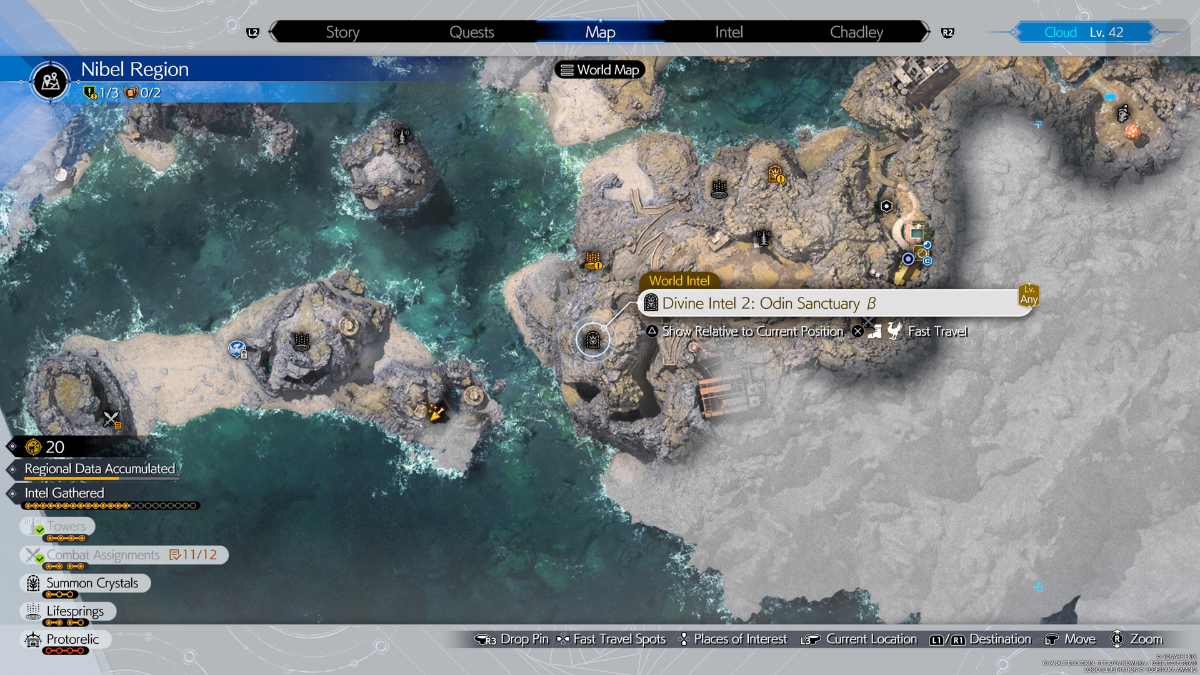
Task: Expand the World Map selector
Action: [599, 70]
